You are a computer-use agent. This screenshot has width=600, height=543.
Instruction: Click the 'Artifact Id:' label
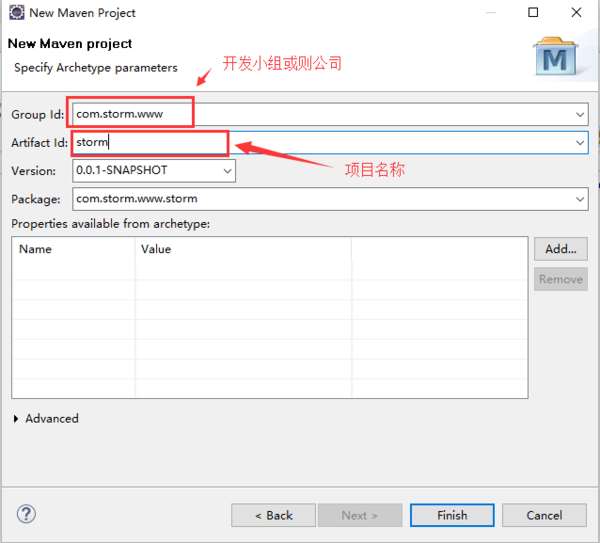click(x=39, y=143)
